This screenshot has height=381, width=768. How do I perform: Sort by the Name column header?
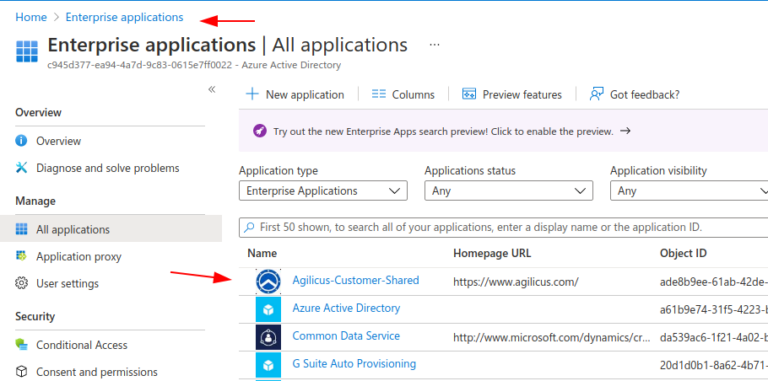[262, 253]
